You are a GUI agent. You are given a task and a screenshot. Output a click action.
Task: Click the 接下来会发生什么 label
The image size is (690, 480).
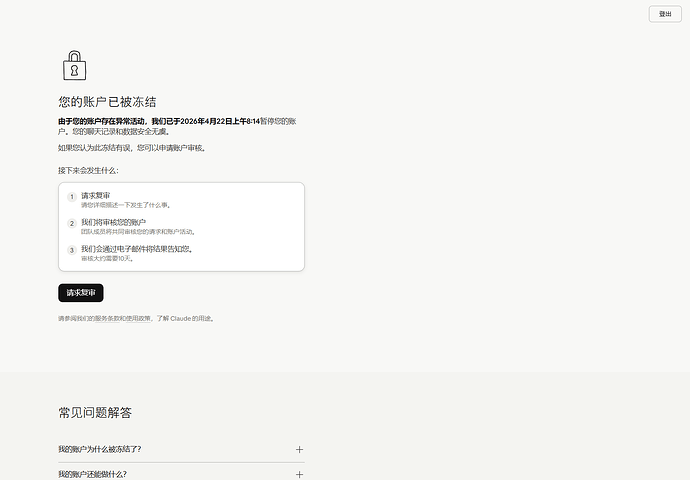tap(88, 170)
